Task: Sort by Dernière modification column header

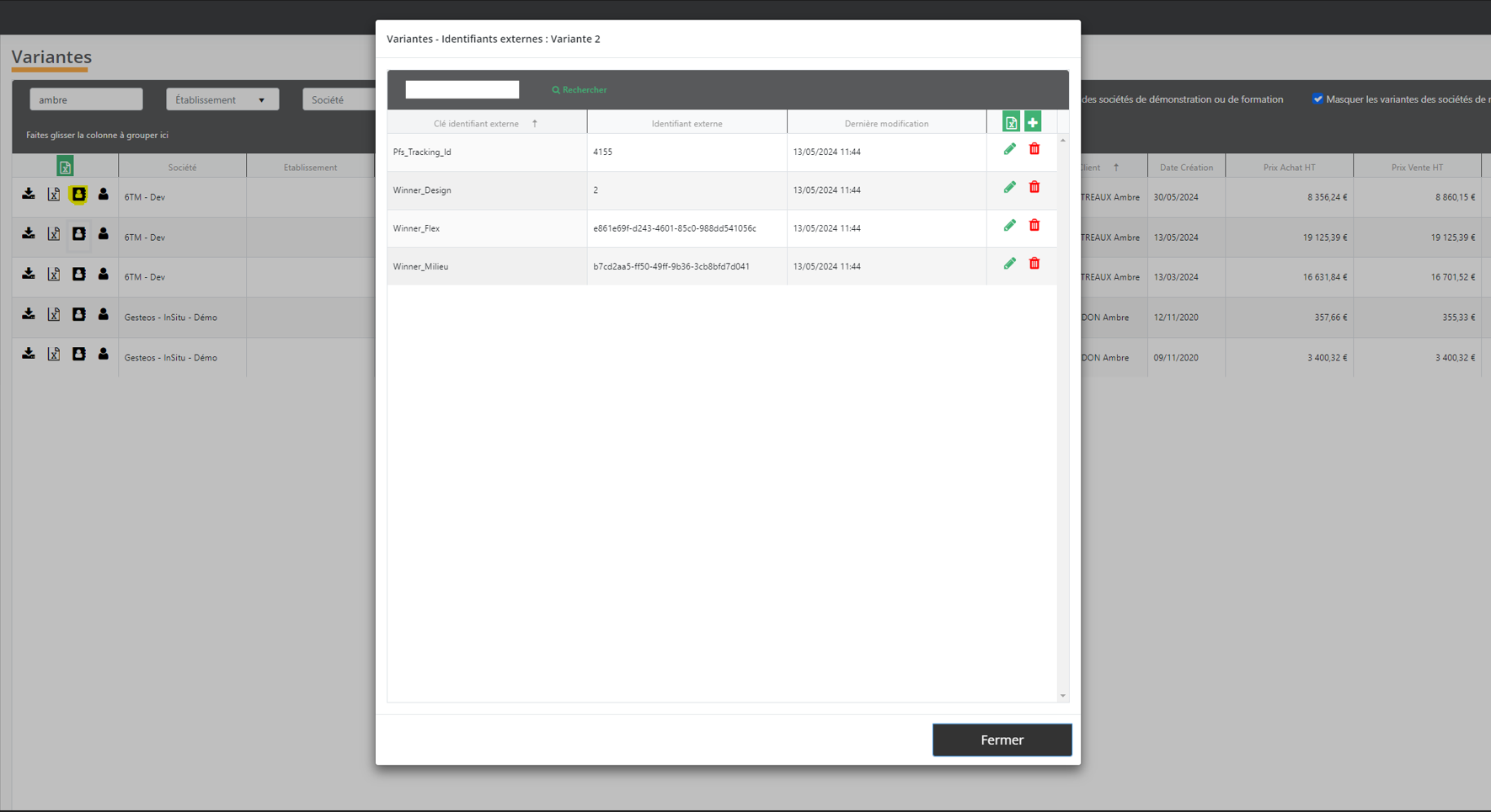Action: coord(886,124)
